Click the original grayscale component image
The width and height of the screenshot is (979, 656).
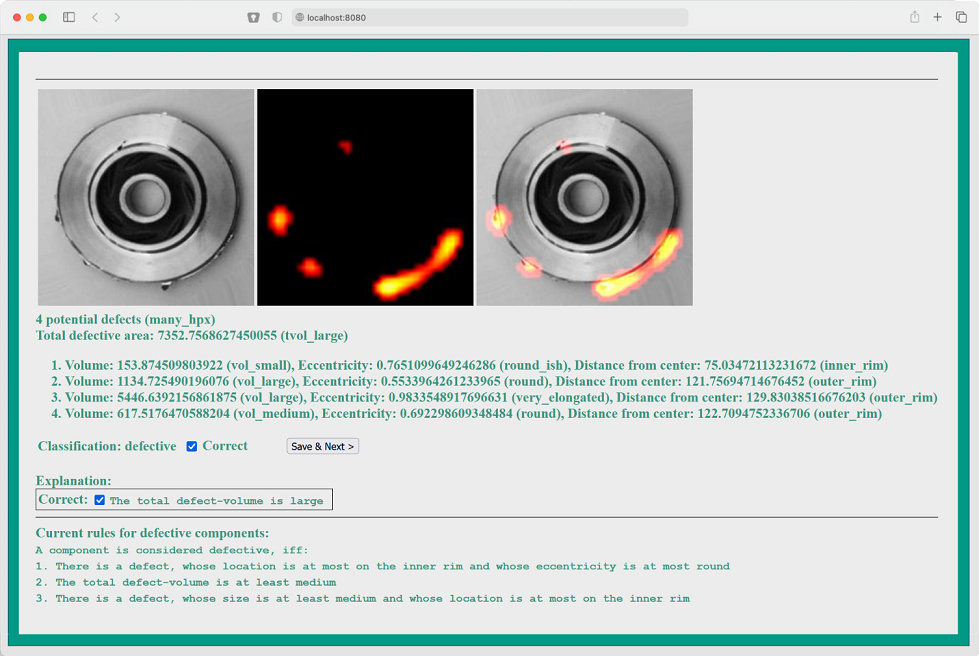(x=146, y=197)
